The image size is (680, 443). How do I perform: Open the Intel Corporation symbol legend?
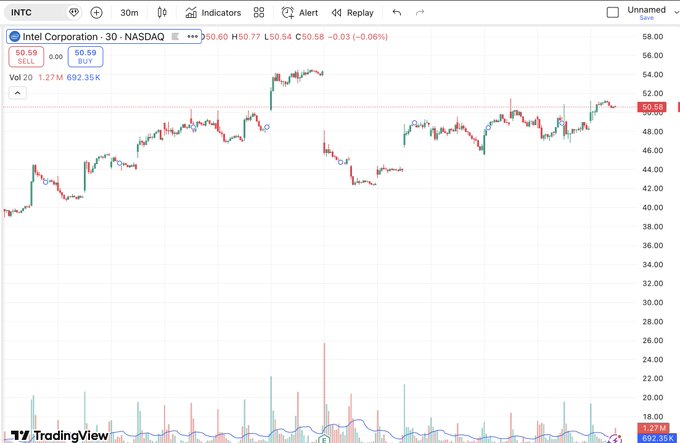(x=93, y=37)
